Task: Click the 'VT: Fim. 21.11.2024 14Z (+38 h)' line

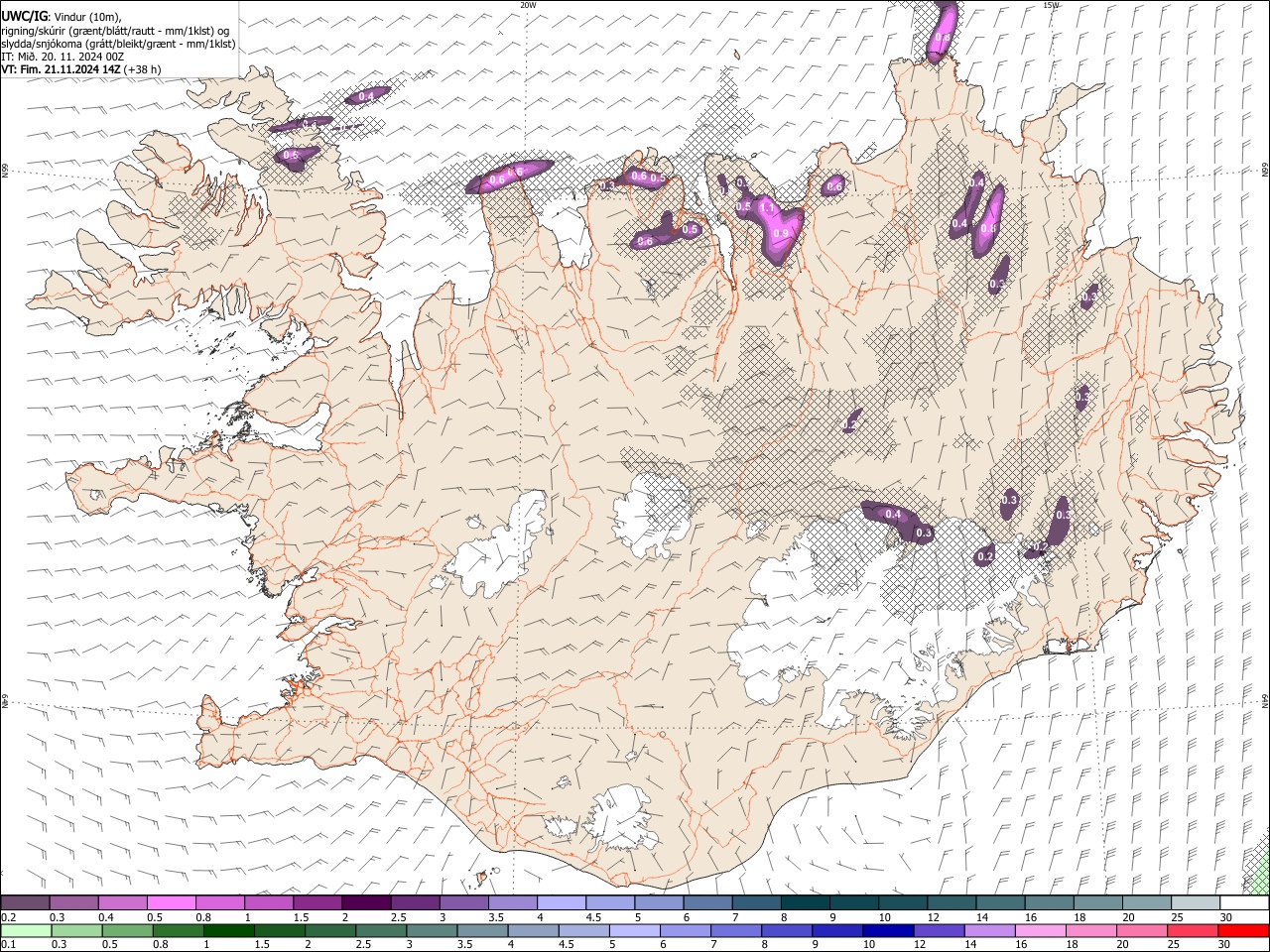Action: pos(81,69)
